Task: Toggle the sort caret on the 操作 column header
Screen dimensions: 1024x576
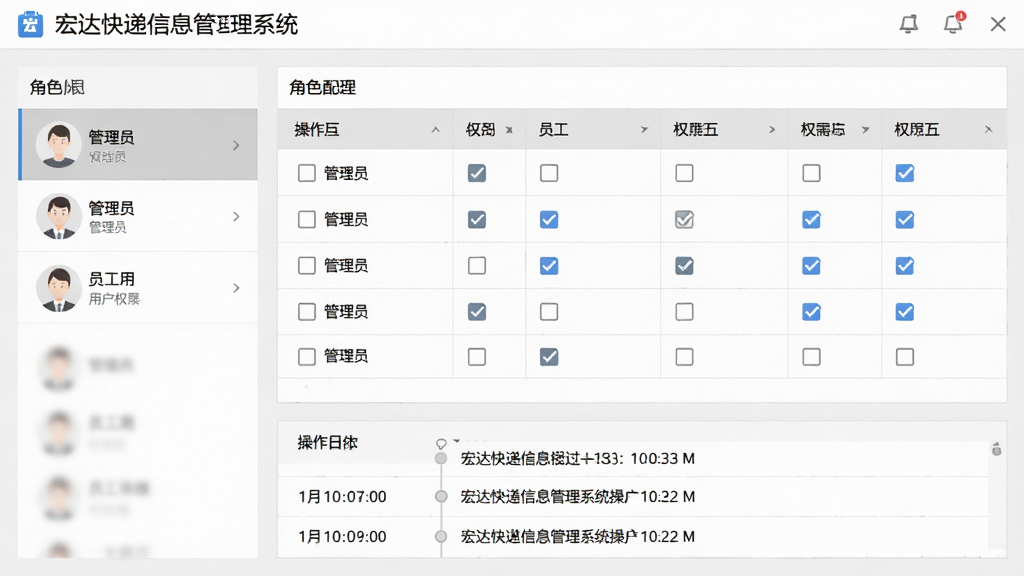Action: (x=436, y=130)
